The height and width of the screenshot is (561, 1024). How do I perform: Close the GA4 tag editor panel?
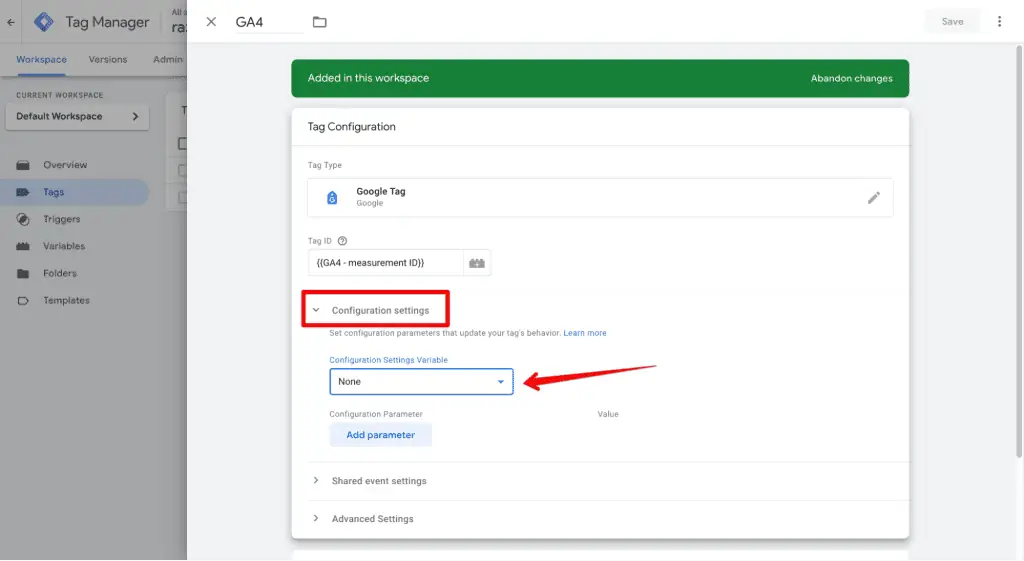[211, 22]
